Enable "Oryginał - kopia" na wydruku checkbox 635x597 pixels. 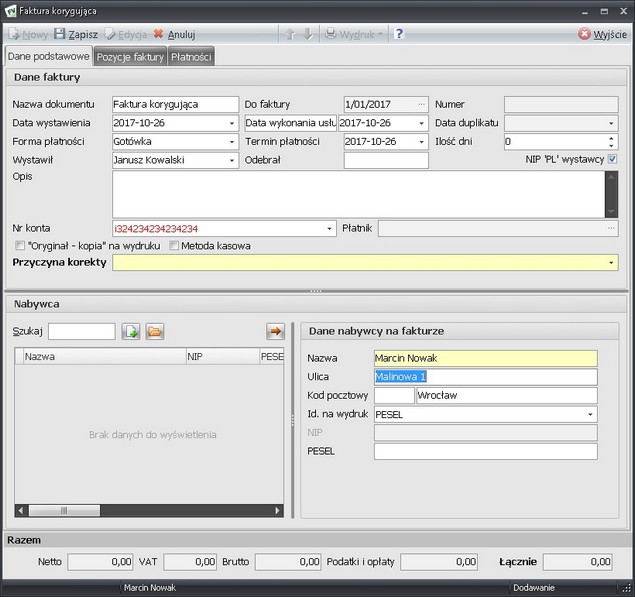click(x=20, y=245)
